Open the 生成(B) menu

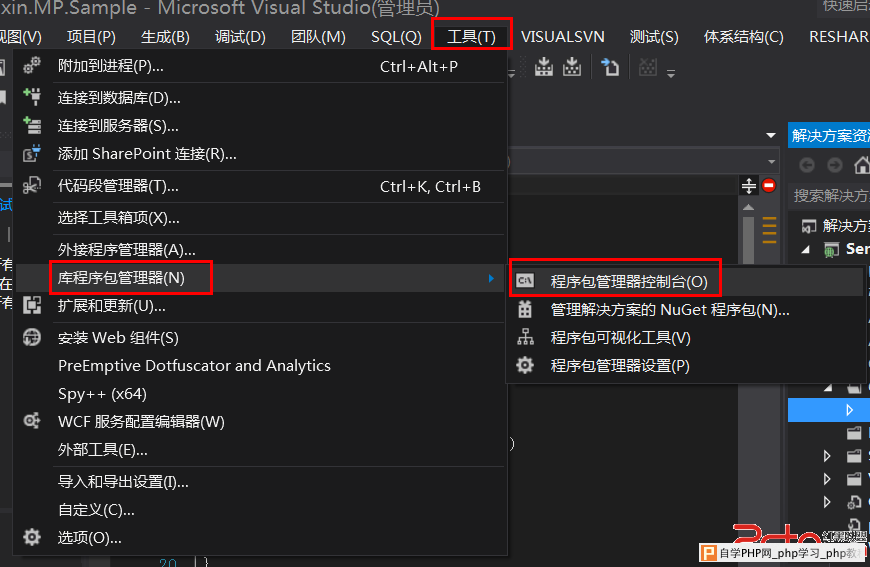pyautogui.click(x=165, y=37)
